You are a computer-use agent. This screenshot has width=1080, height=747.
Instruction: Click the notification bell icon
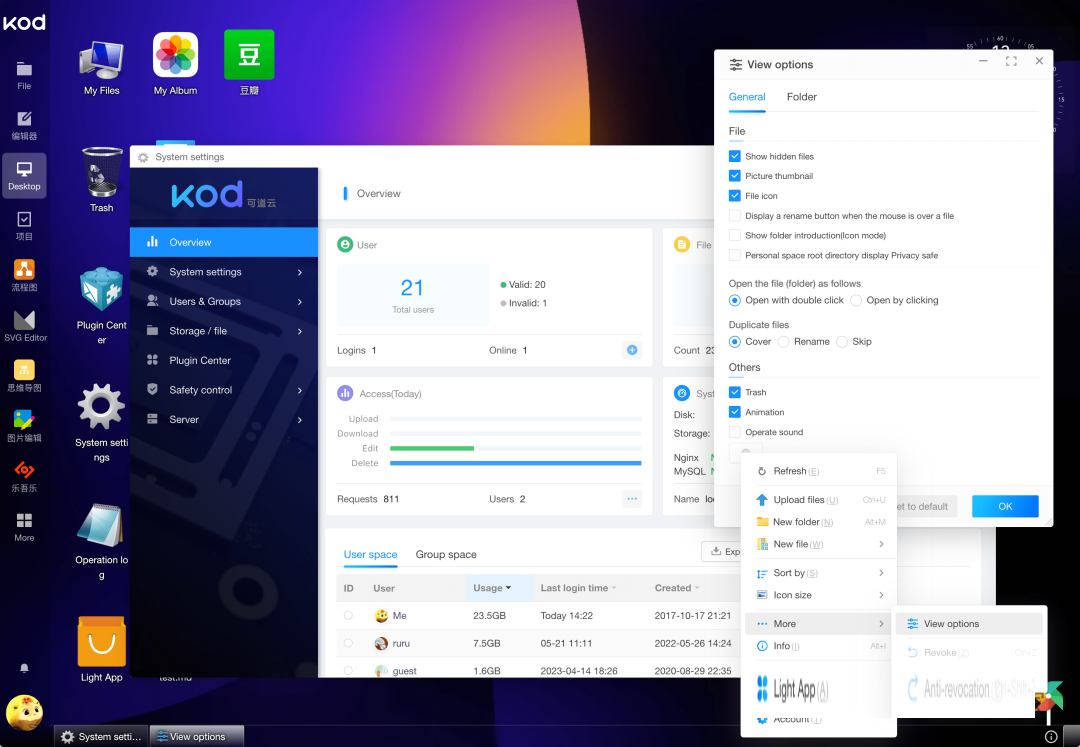coord(24,668)
